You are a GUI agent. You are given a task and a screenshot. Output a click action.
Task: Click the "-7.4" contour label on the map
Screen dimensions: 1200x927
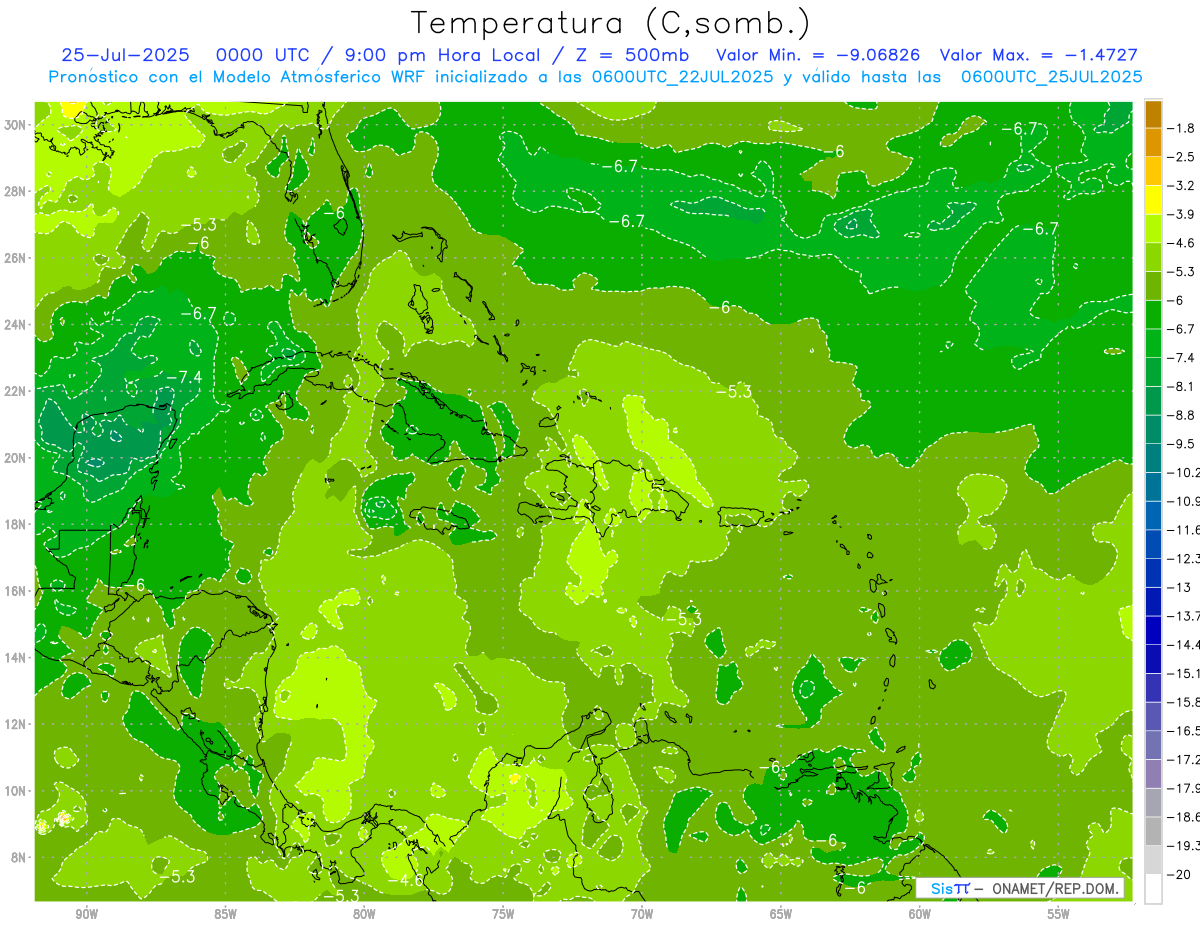coord(183,377)
